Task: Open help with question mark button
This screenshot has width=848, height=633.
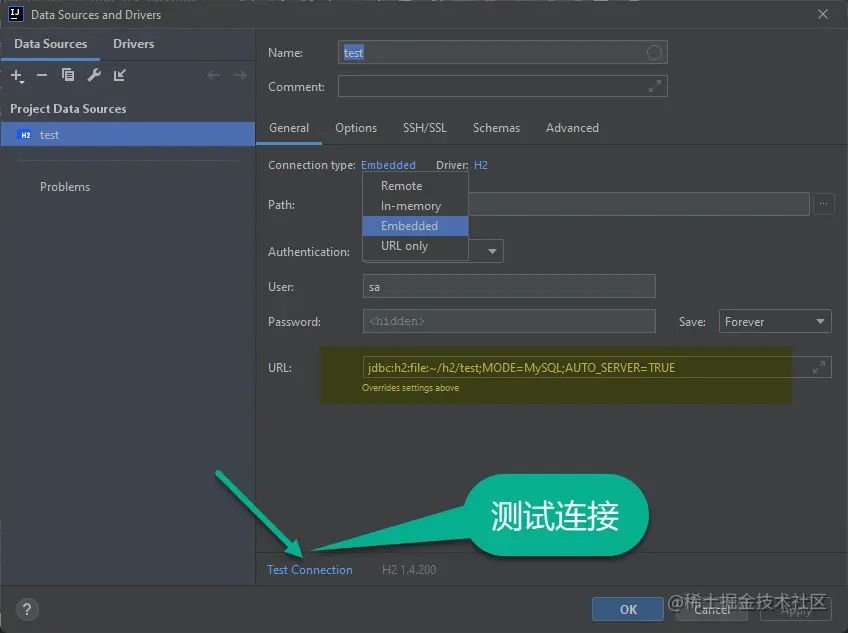Action: 27,609
